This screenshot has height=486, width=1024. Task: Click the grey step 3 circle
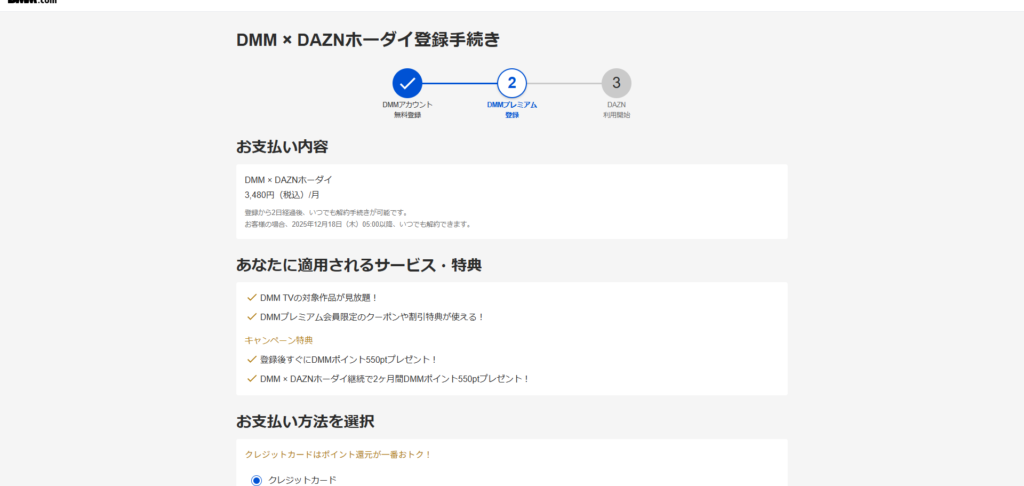616,83
